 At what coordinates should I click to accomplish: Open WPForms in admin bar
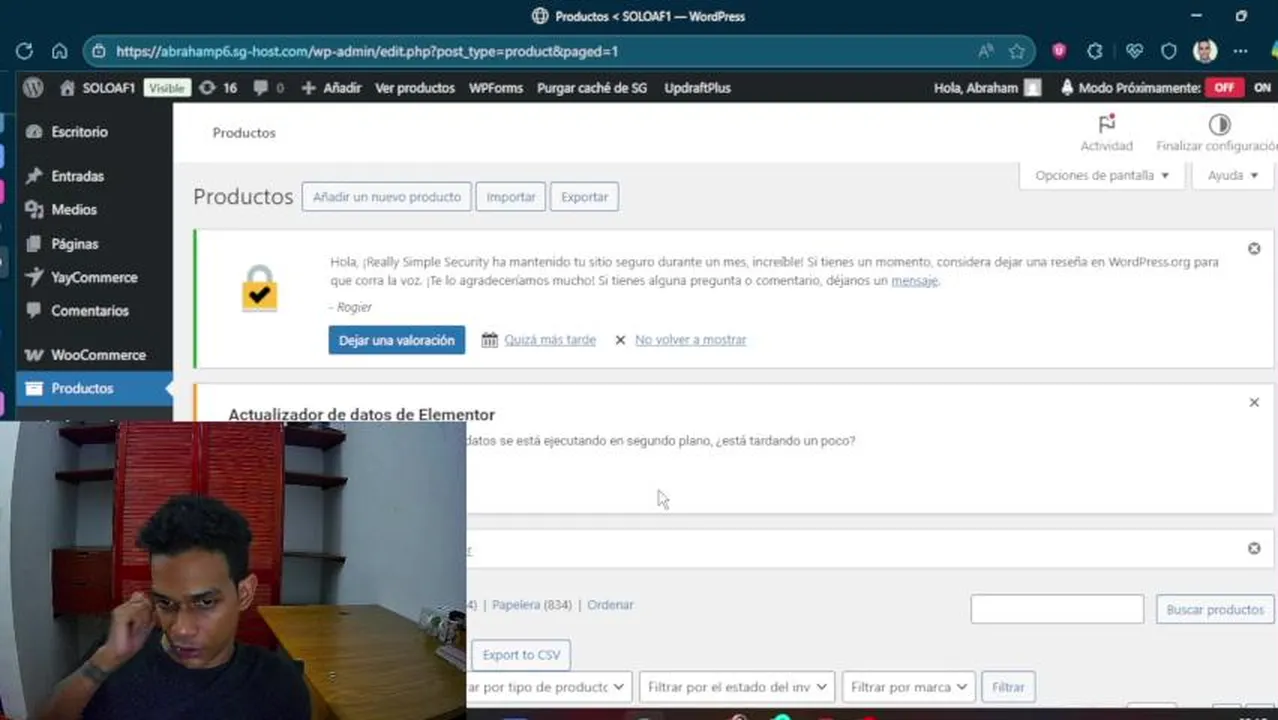point(496,88)
